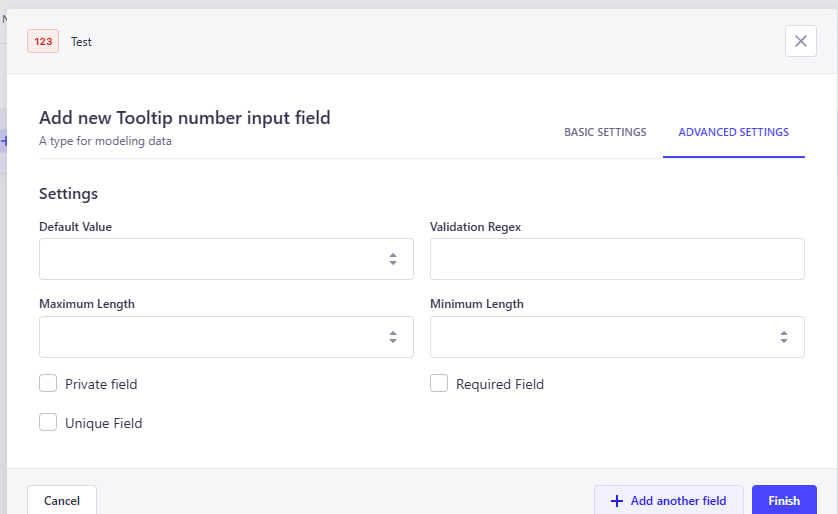The image size is (838, 514).
Task: Click the 123 number field type icon
Action: [43, 41]
